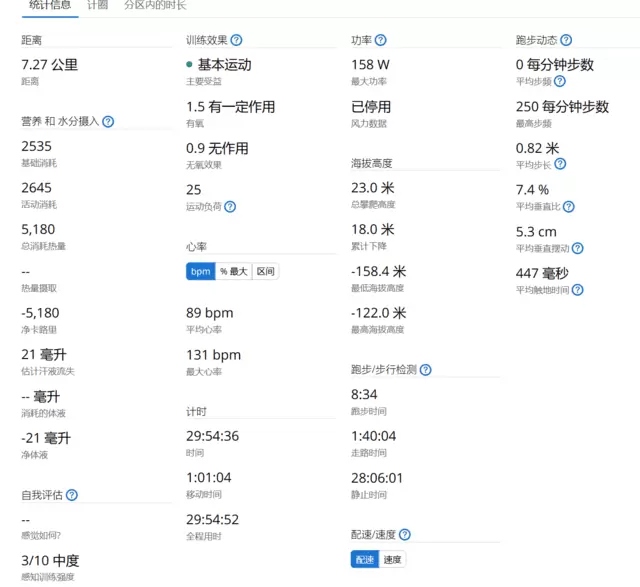Open help icon beside 平均触地时间
Image resolution: width=640 pixels, height=587 pixels.
point(577,290)
